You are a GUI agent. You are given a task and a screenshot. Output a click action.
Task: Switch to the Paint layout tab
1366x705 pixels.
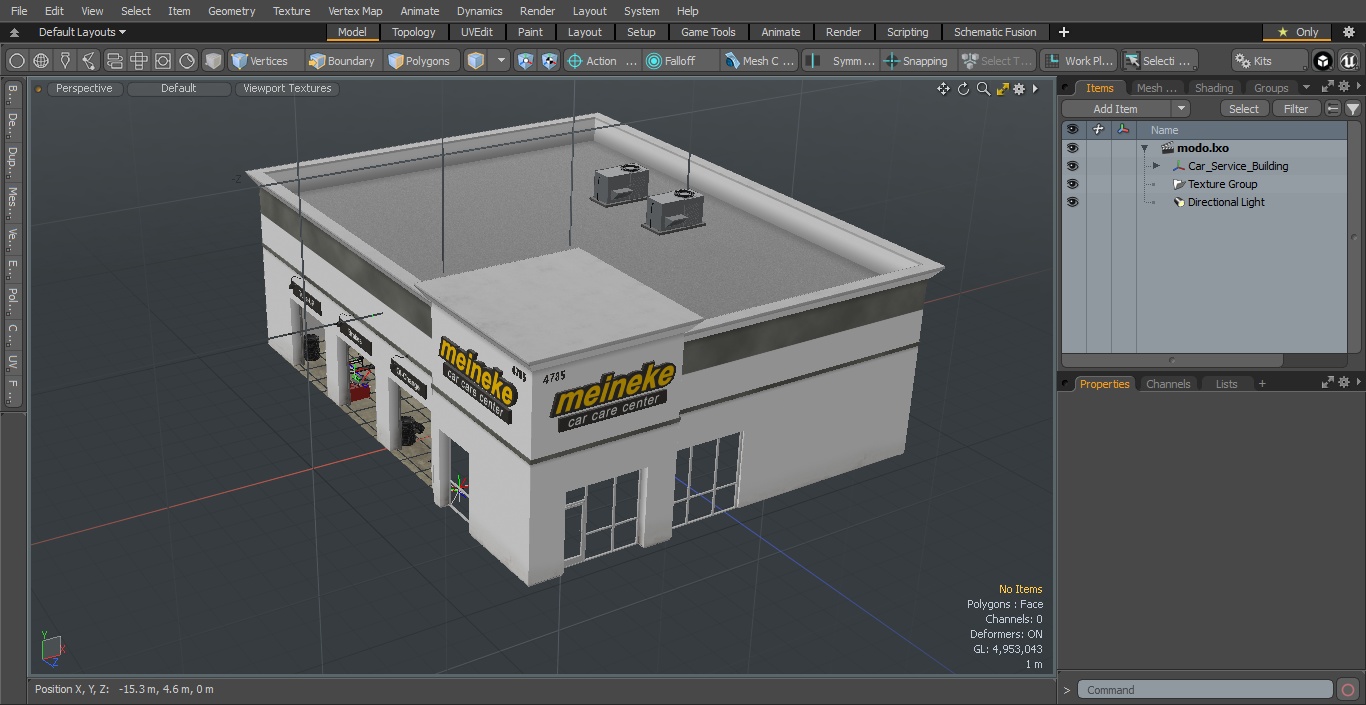click(530, 32)
